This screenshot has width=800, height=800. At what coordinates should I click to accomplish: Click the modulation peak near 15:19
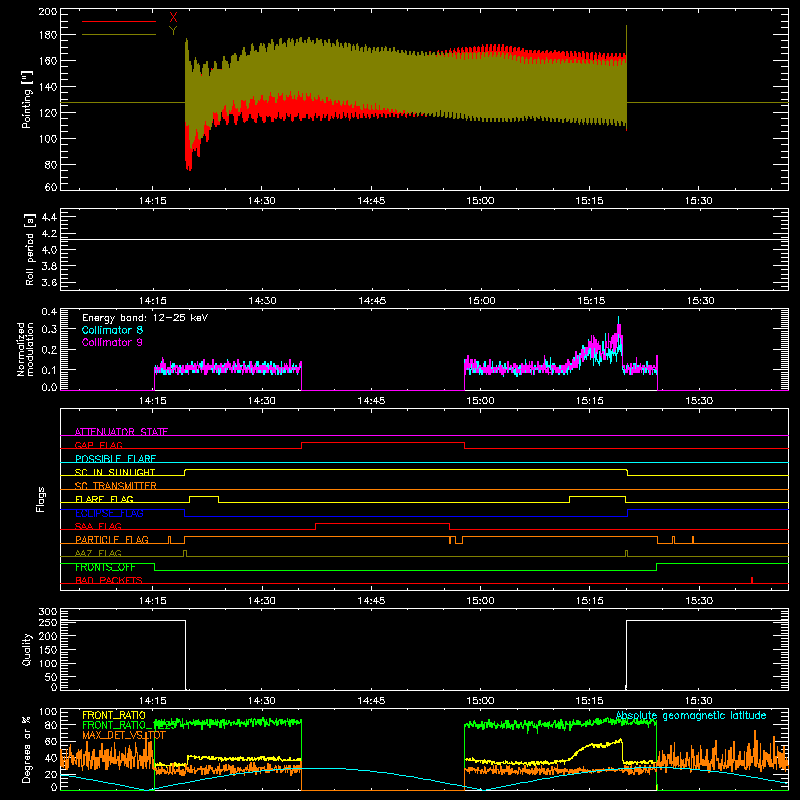click(619, 324)
